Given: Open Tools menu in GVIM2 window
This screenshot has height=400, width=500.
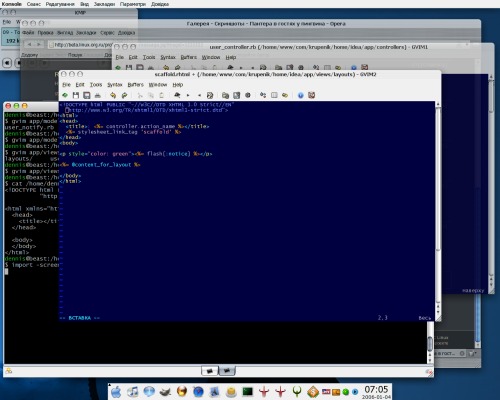Looking at the screenshot, I should coord(96,85).
